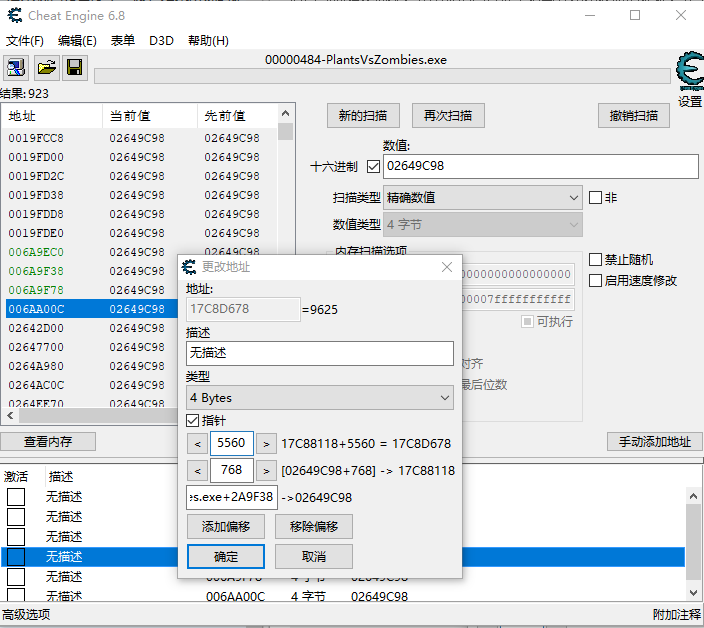Screen dimensions: 704x628
Task: Click scroll up arrow in address list
Action: click(286, 113)
